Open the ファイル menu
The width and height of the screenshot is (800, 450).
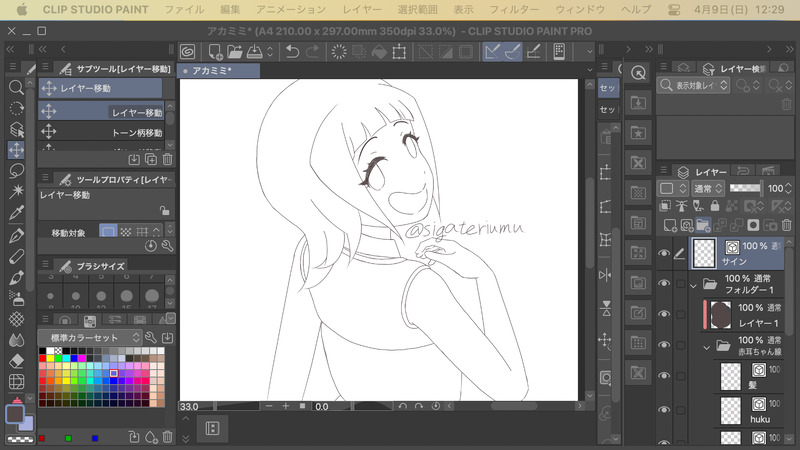click(184, 9)
